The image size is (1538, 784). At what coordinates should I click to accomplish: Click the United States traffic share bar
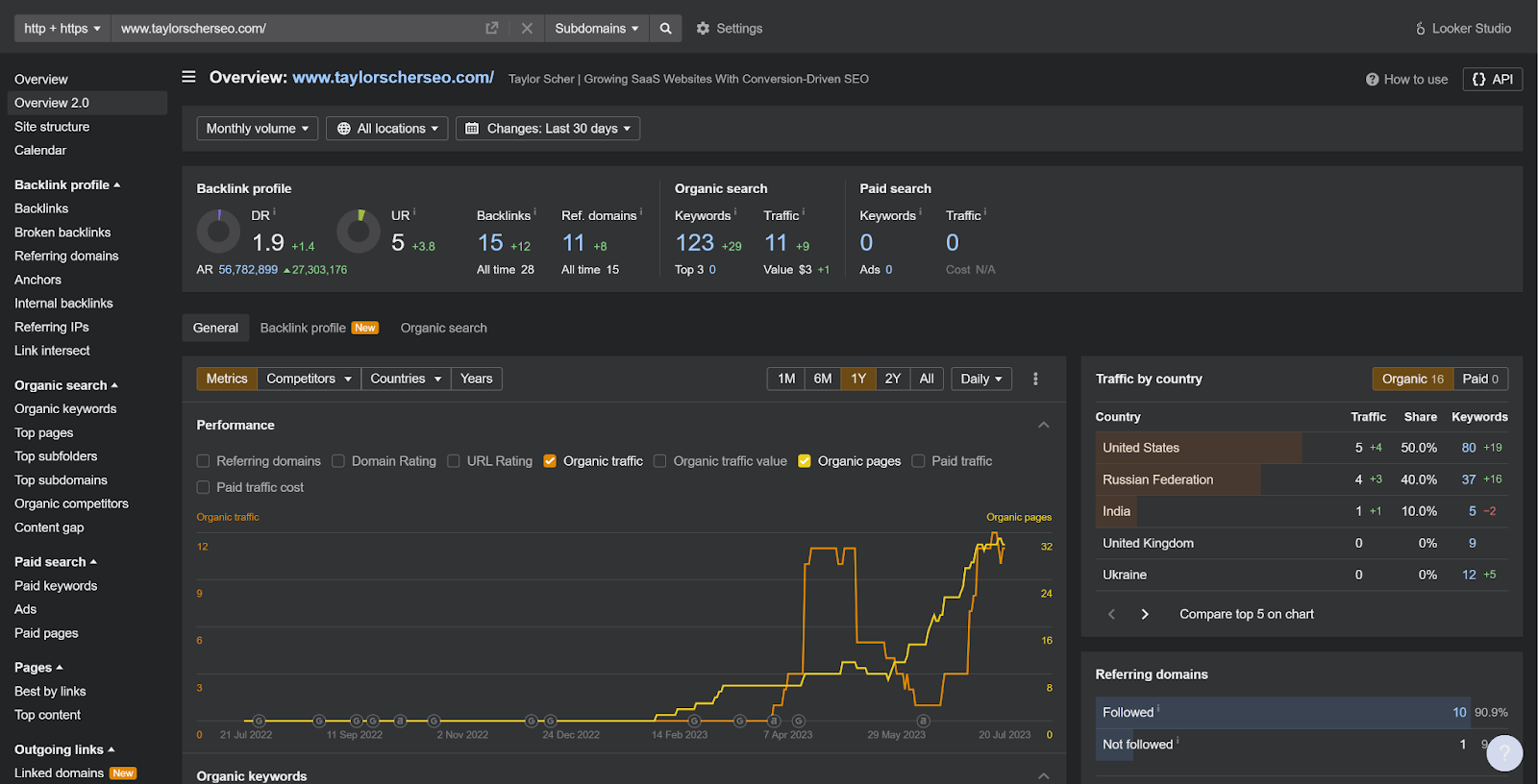coord(1199,448)
